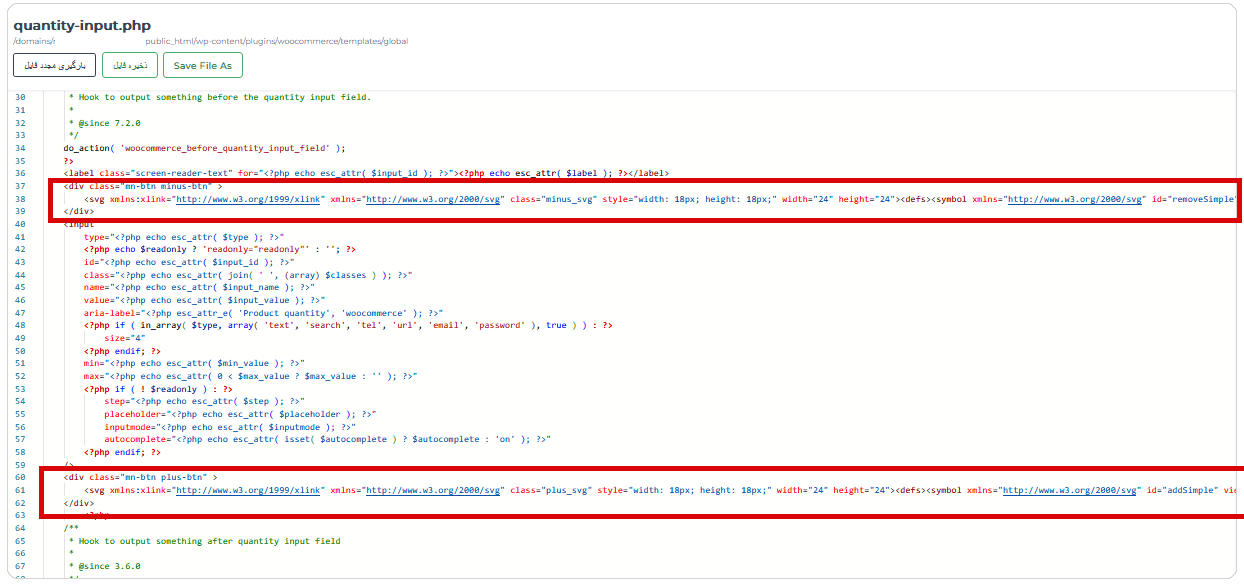Click line number 30 in the gutter

coord(20,97)
